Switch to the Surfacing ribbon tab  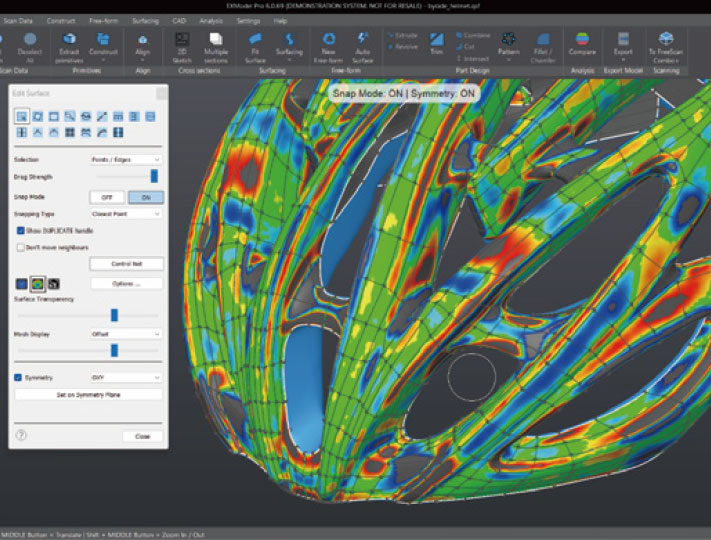pyautogui.click(x=145, y=20)
